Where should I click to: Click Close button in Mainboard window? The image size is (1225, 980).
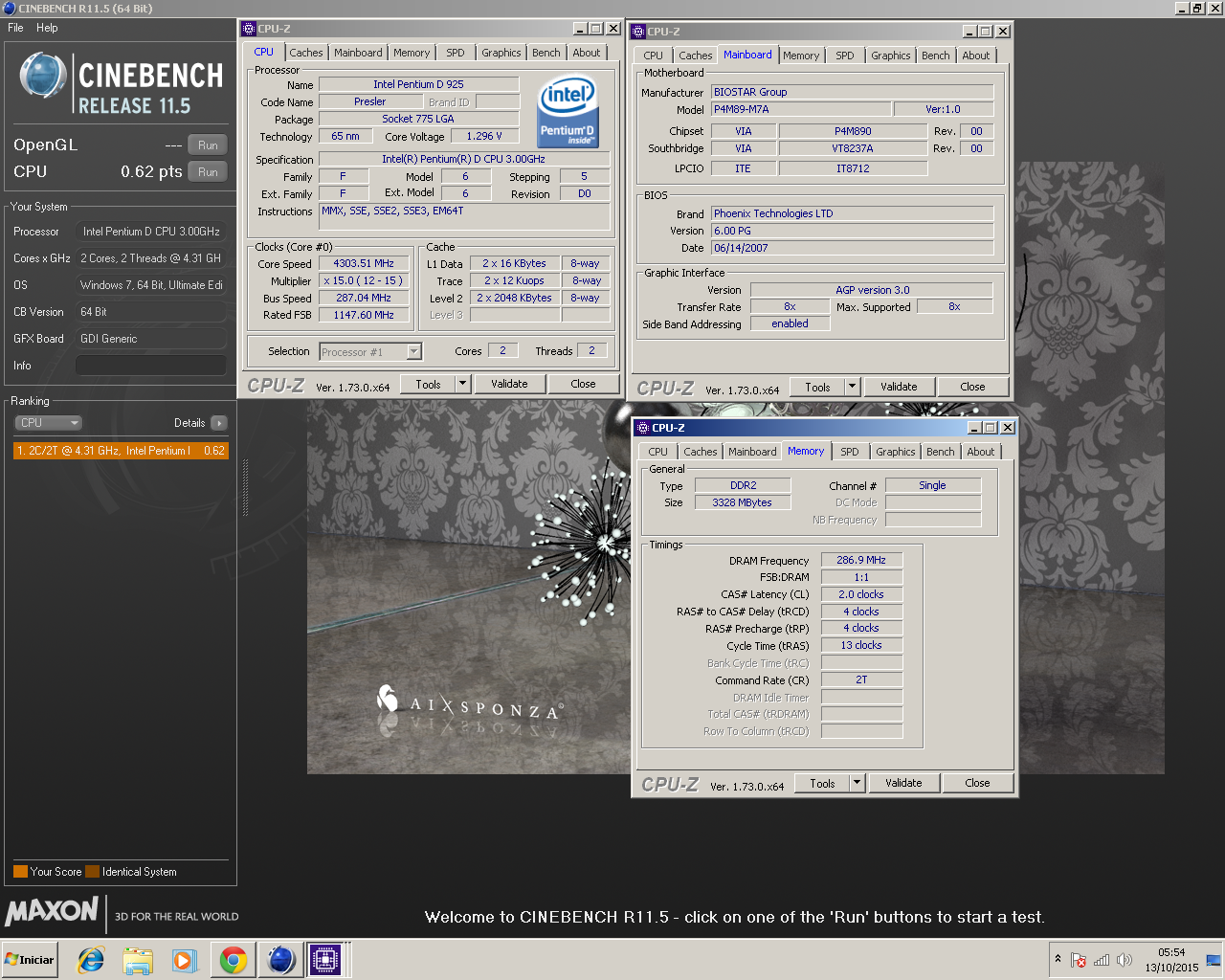click(972, 387)
